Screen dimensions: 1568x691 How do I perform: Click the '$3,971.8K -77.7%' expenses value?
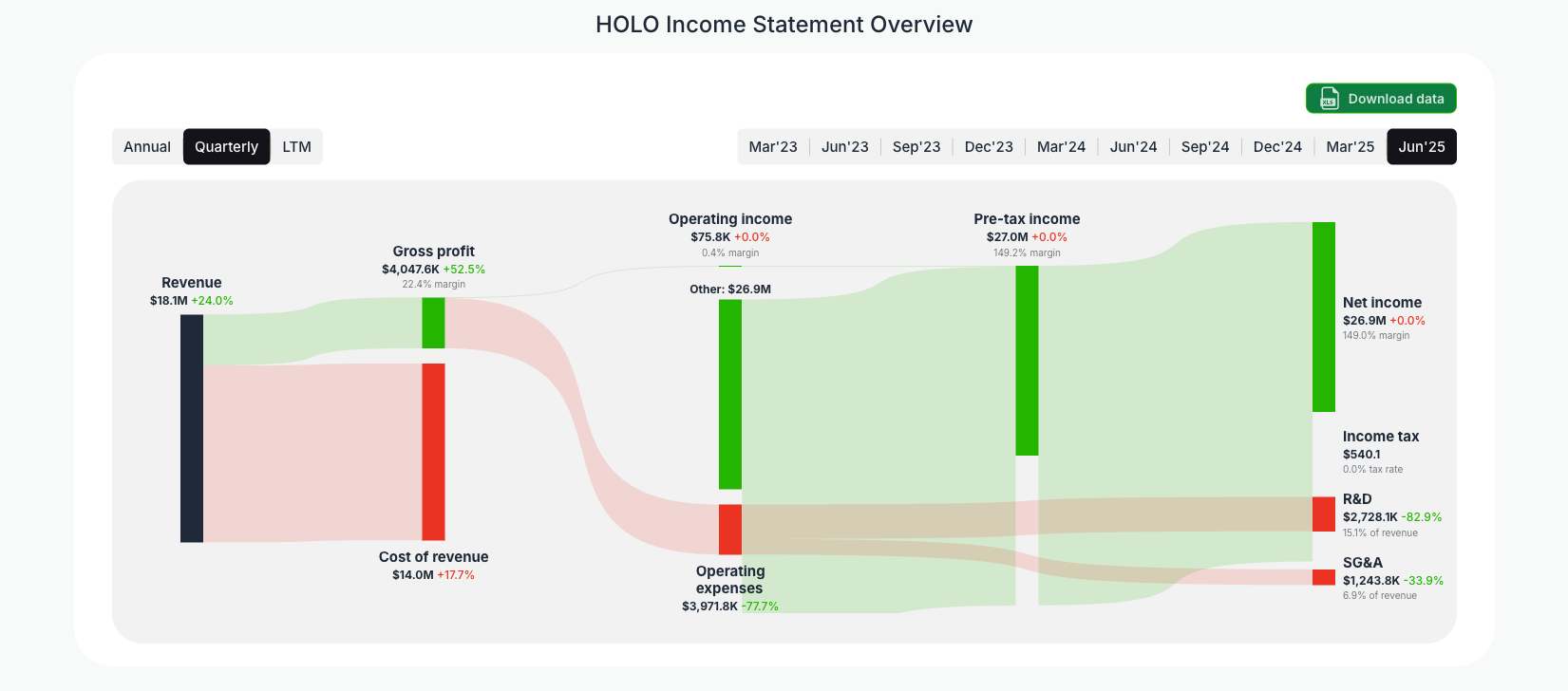pos(730,607)
